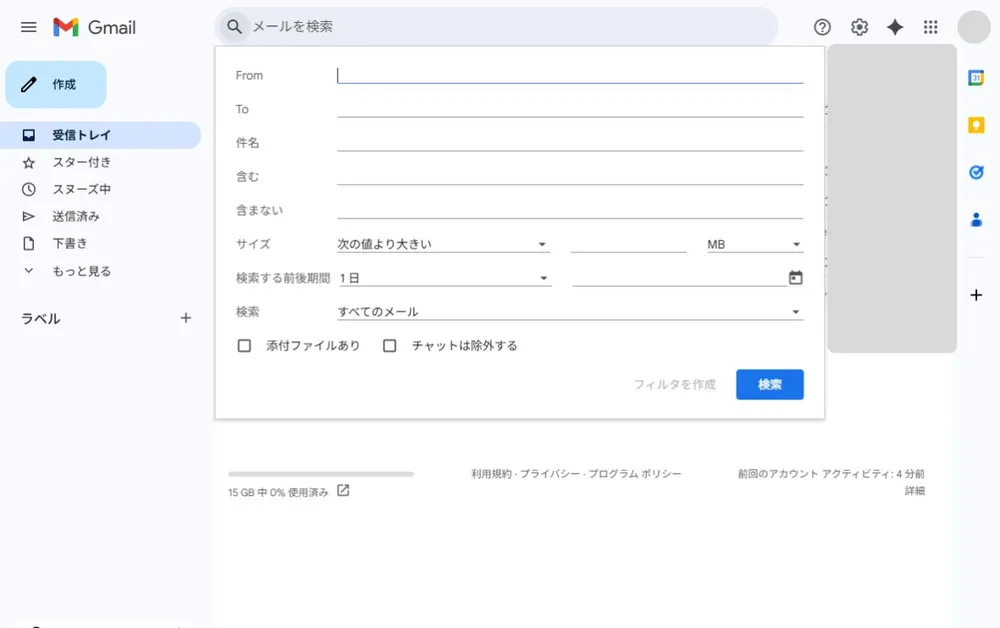Viewport: 1000px width, 628px height.
Task: Open storage management external link icon
Action: point(343,490)
